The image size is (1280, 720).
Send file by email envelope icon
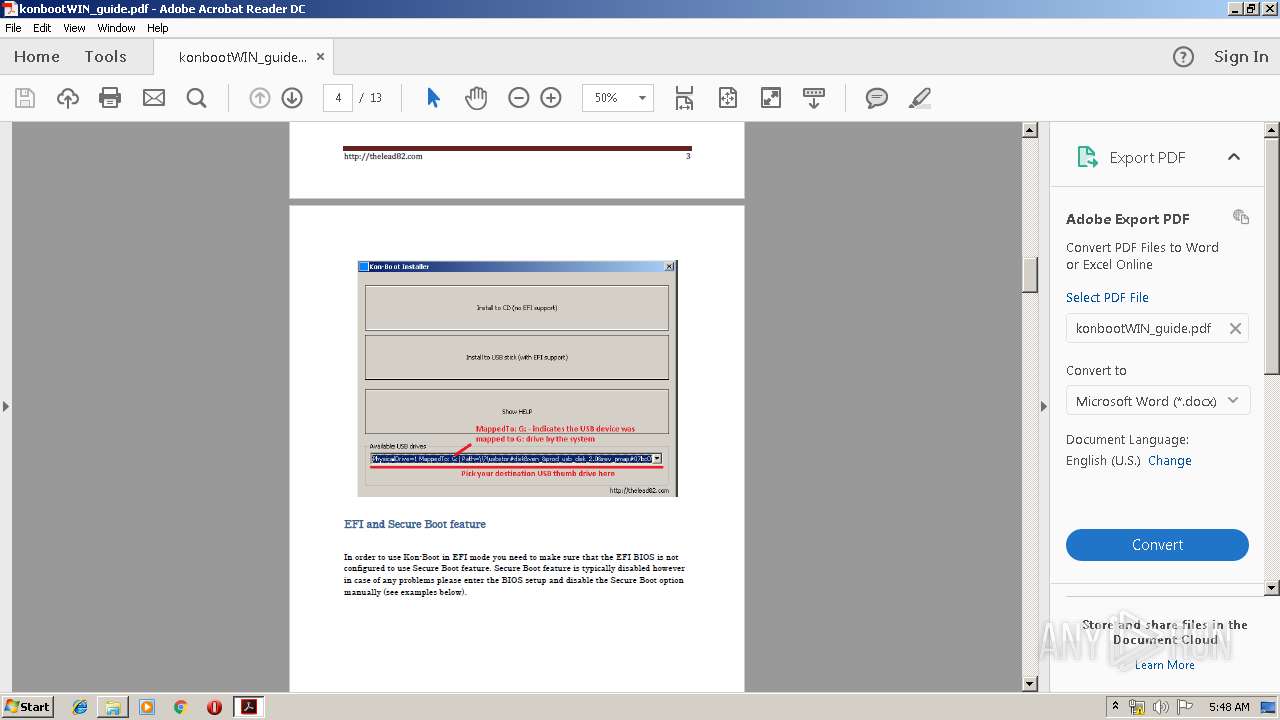point(154,98)
